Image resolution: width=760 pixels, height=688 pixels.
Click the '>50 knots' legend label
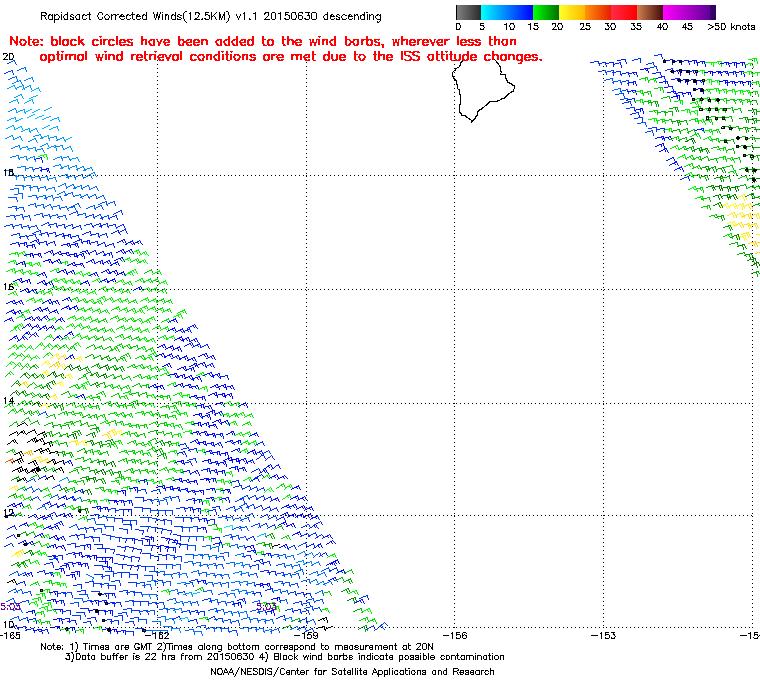731,27
